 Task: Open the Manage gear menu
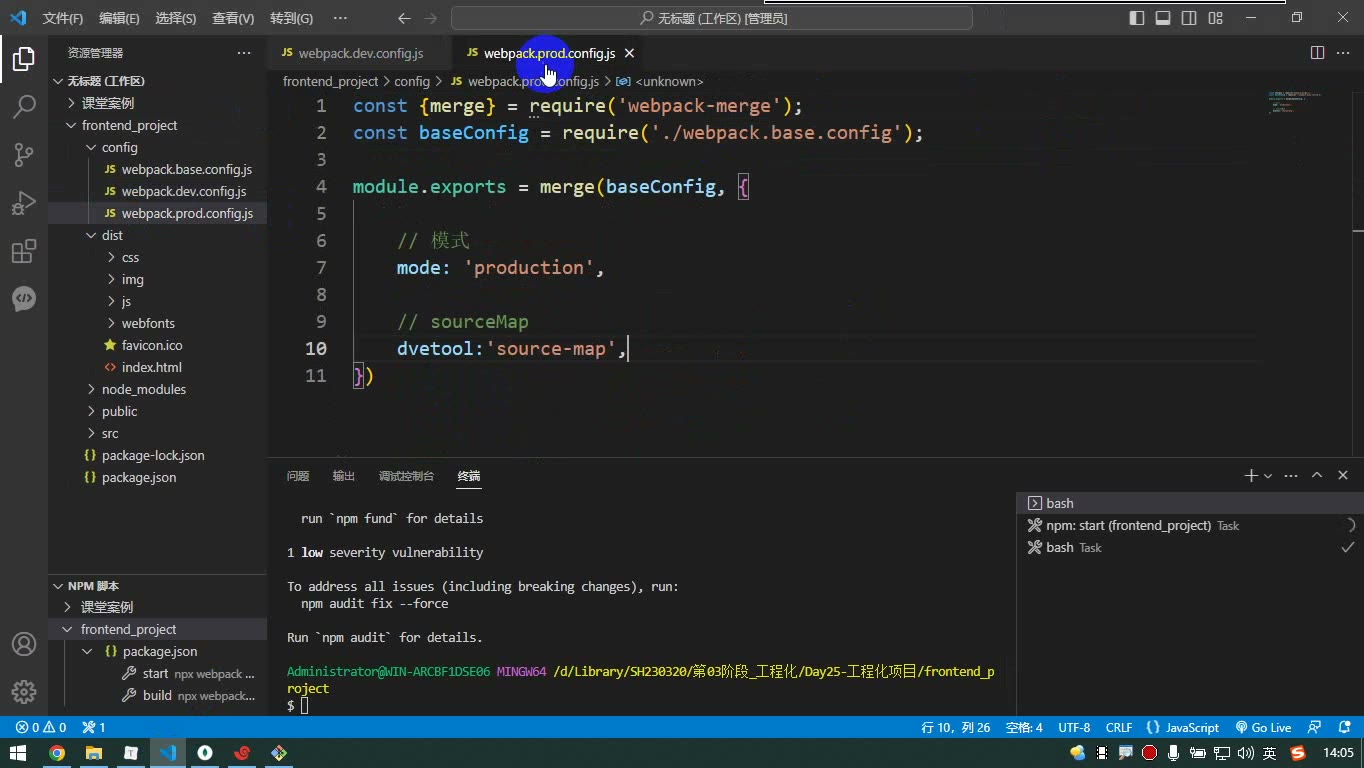pyautogui.click(x=24, y=691)
